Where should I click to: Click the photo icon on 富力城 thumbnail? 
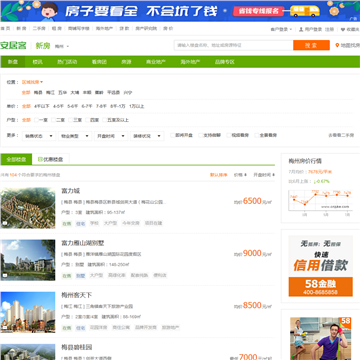tap(4, 223)
